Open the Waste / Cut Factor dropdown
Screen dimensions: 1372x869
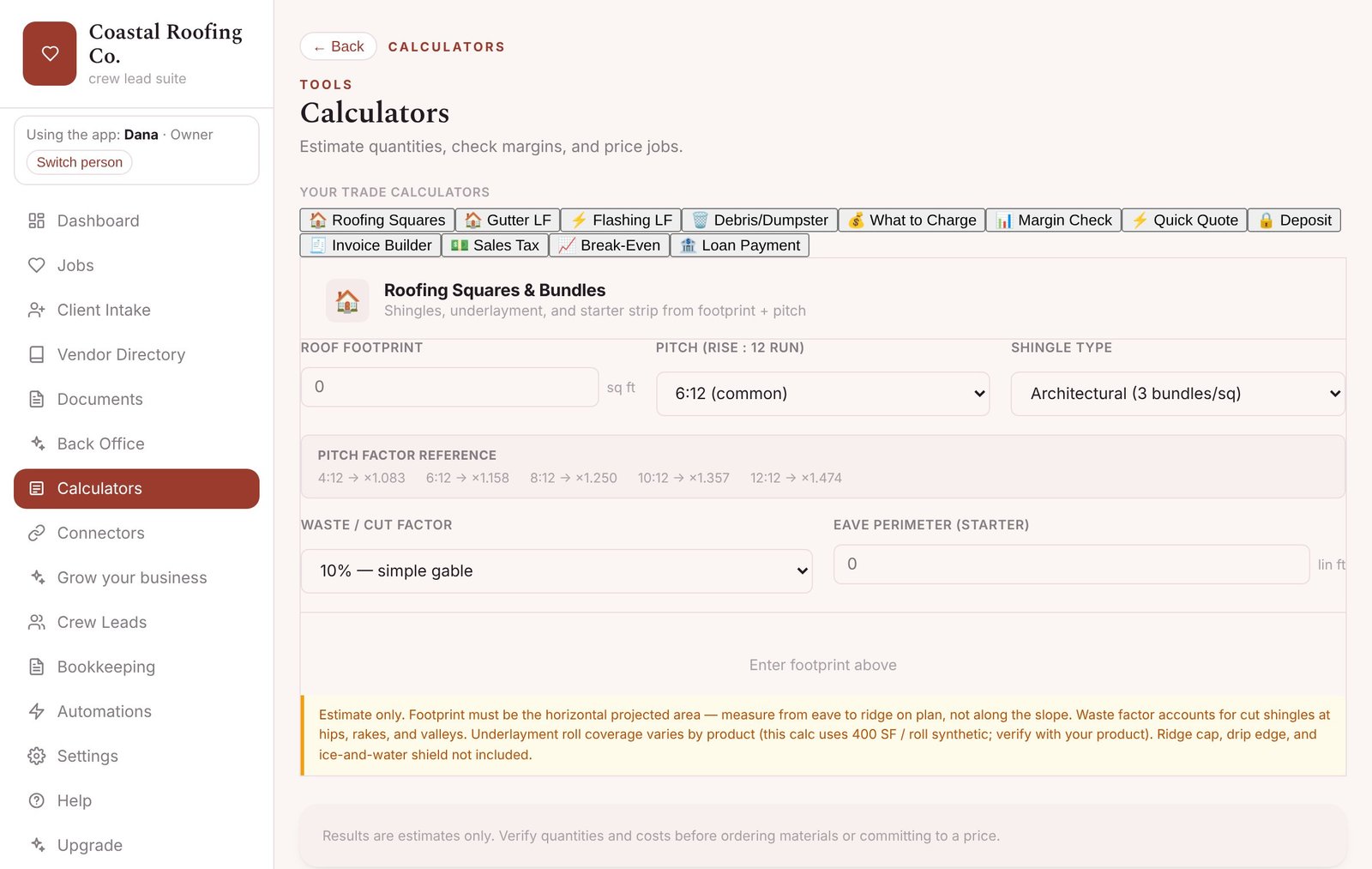coord(557,571)
